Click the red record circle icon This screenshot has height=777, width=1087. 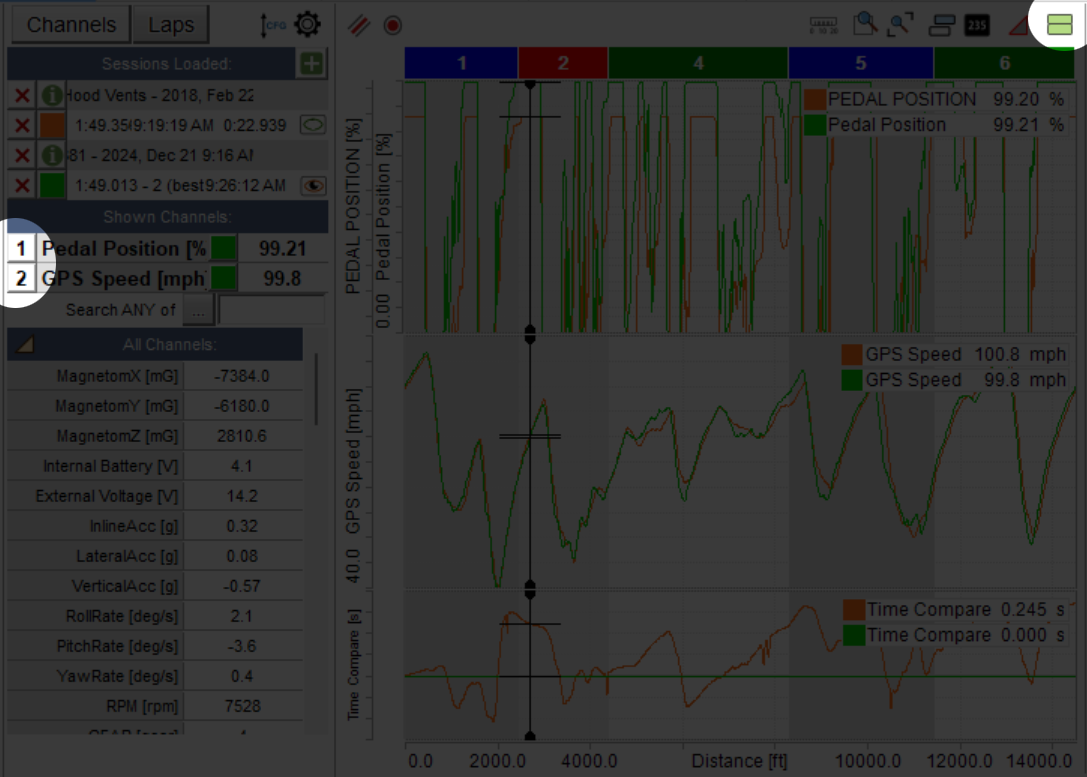point(392,26)
